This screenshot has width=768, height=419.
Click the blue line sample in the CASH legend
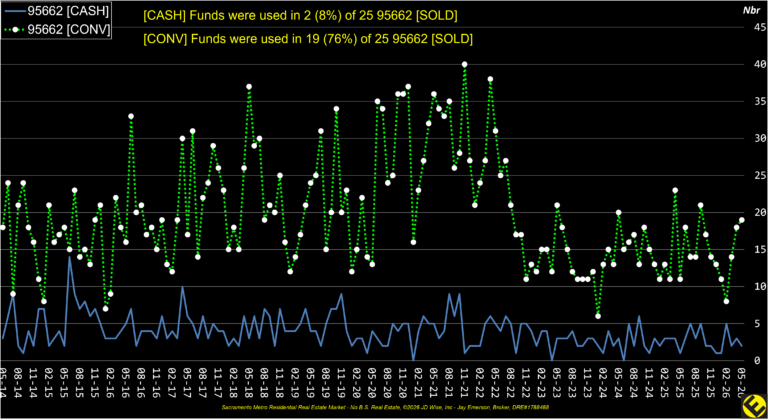(14, 11)
